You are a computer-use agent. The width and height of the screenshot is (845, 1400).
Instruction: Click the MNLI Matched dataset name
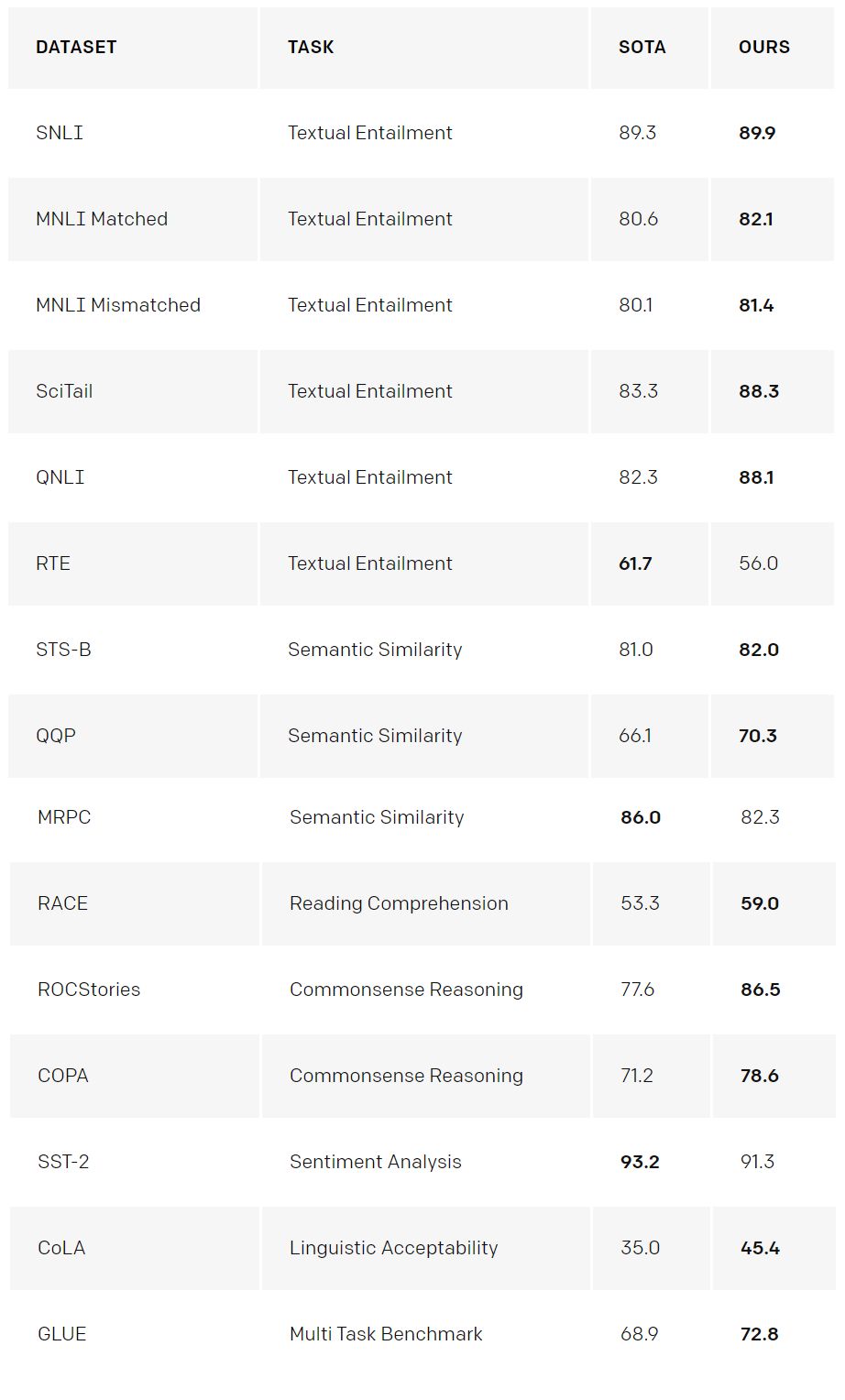(x=102, y=219)
